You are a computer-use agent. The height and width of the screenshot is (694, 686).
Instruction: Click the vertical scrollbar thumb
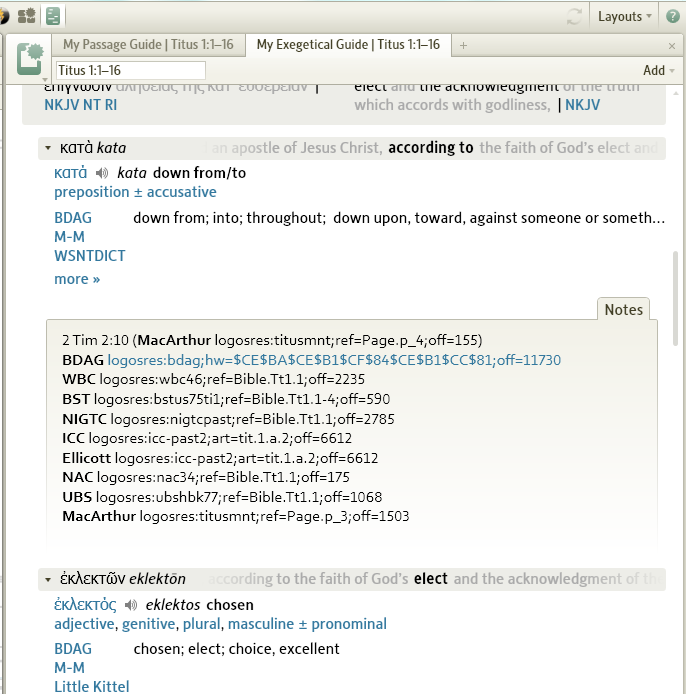point(675,298)
